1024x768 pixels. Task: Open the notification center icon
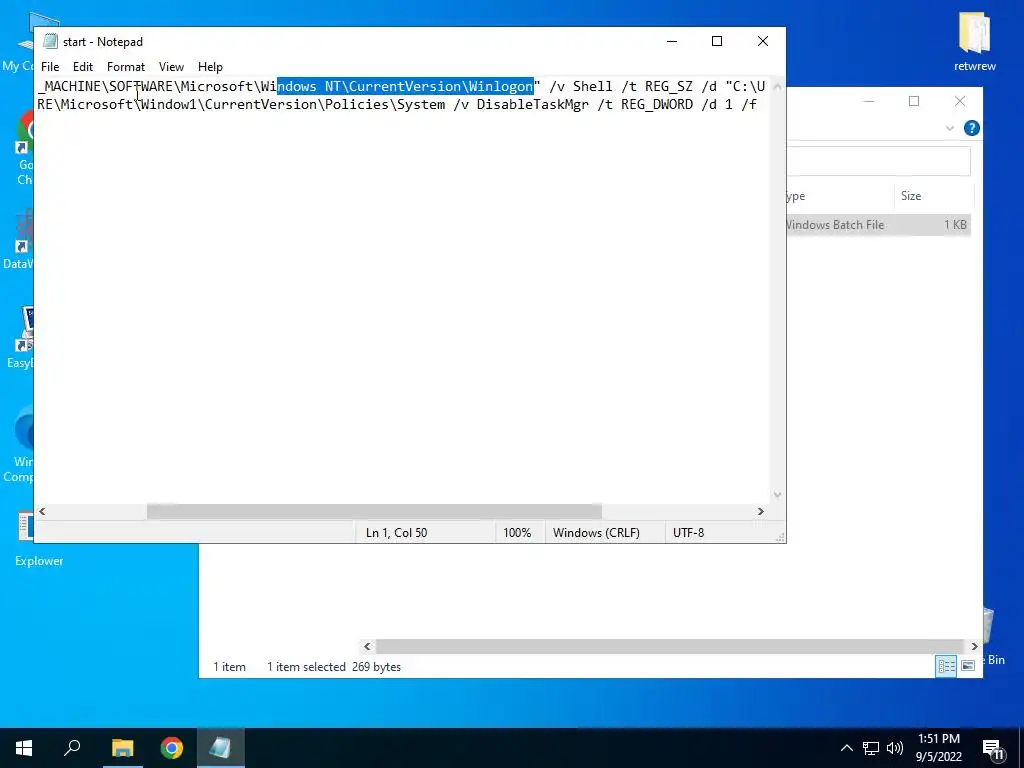click(x=993, y=749)
